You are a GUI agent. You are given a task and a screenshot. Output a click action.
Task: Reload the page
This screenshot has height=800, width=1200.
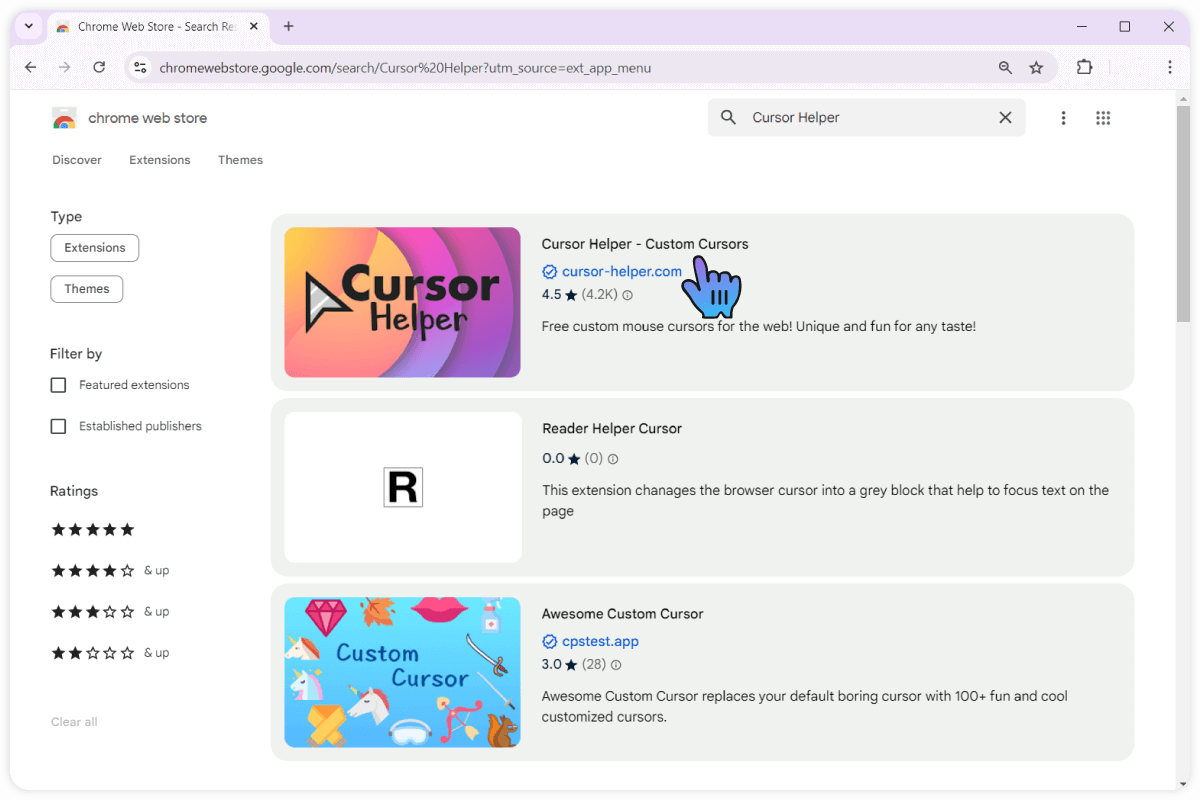pyautogui.click(x=99, y=67)
